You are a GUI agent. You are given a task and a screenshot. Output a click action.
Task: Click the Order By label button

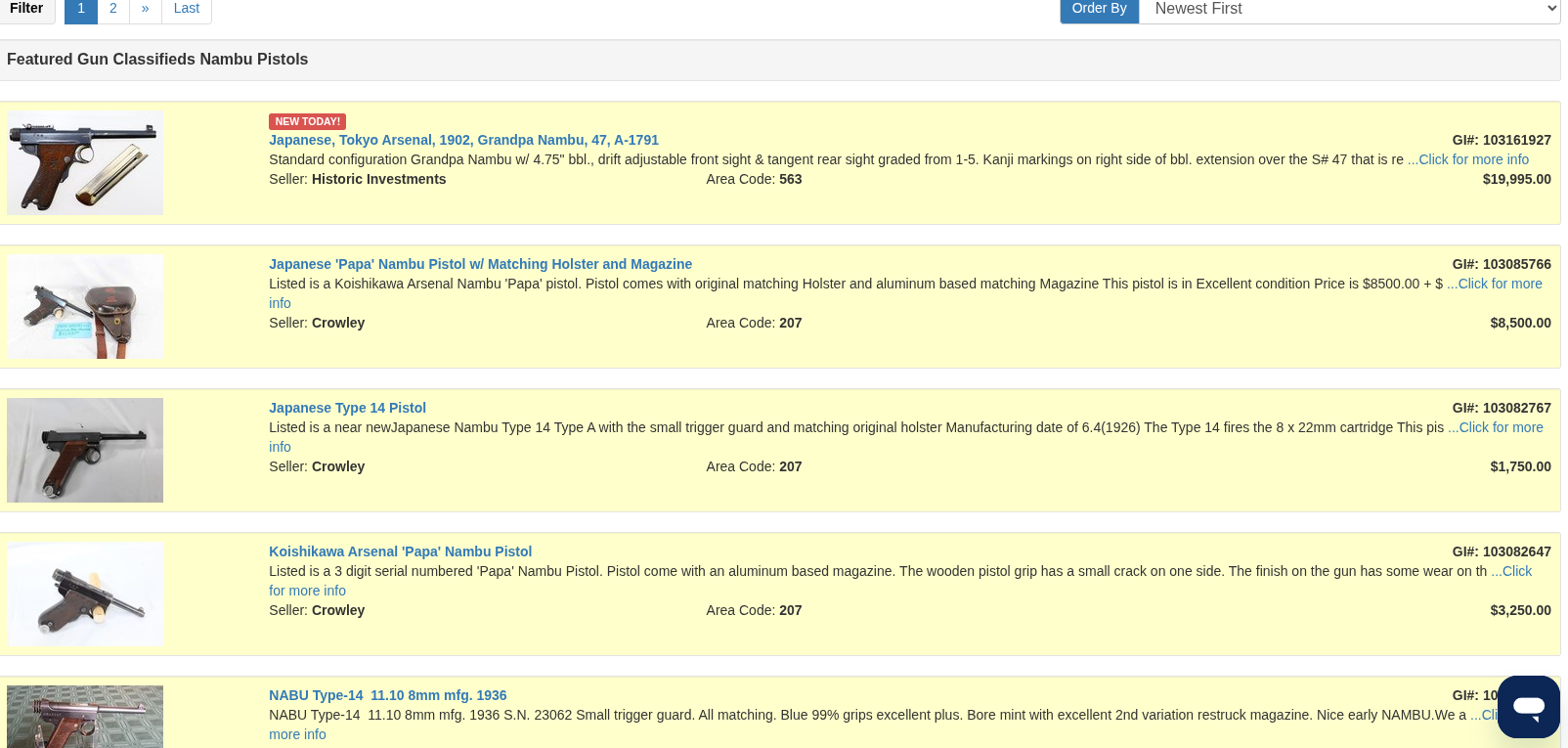(1100, 9)
